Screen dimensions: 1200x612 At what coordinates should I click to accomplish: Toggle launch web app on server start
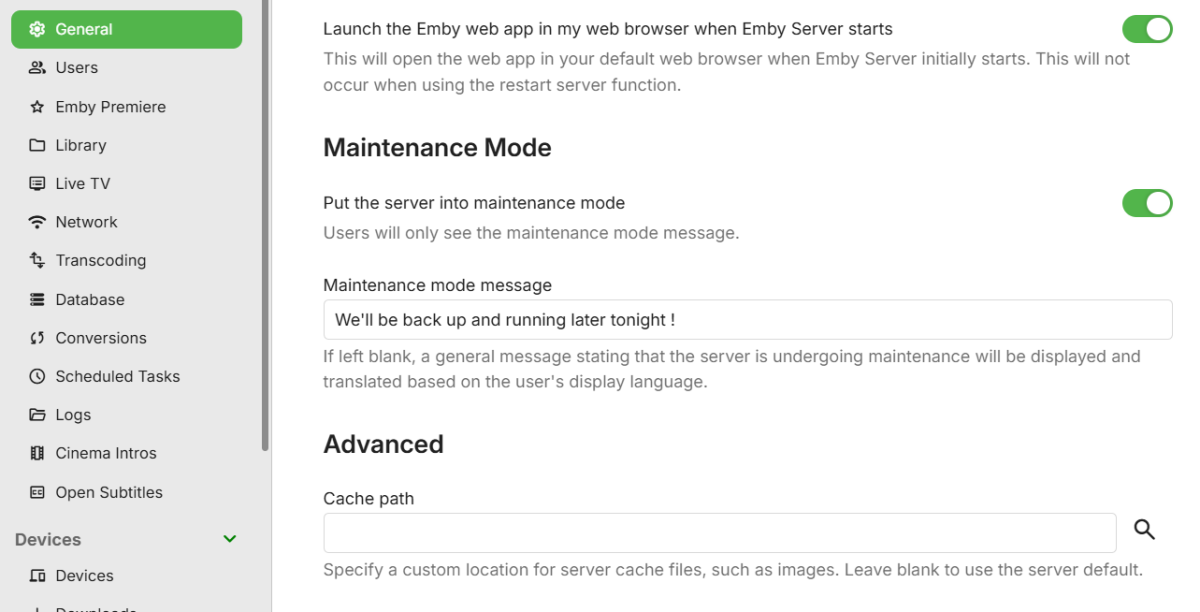click(x=1147, y=29)
